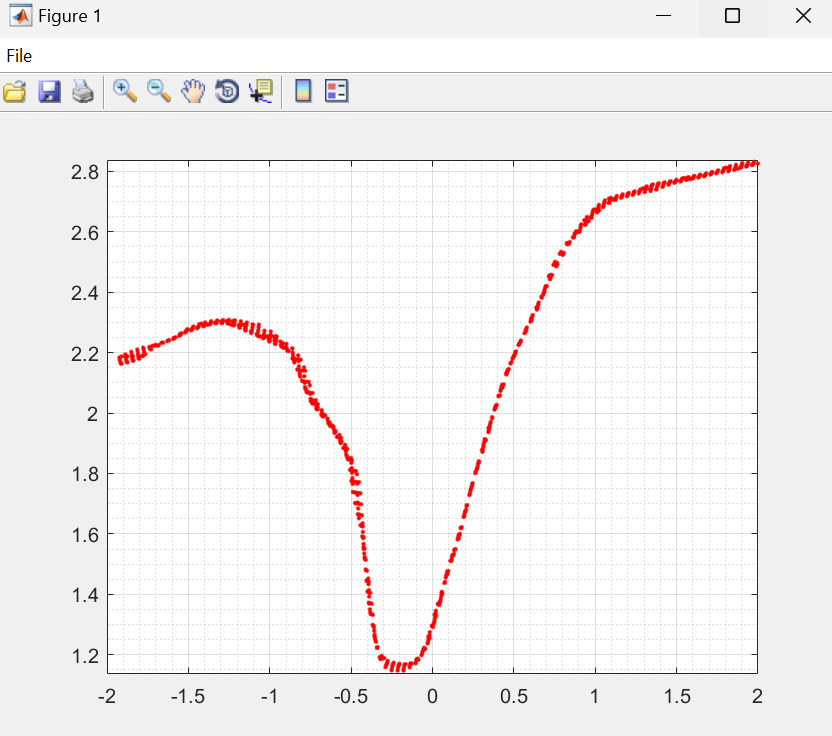832x736 pixels.
Task: Print the figure using the printer icon
Action: 83,92
